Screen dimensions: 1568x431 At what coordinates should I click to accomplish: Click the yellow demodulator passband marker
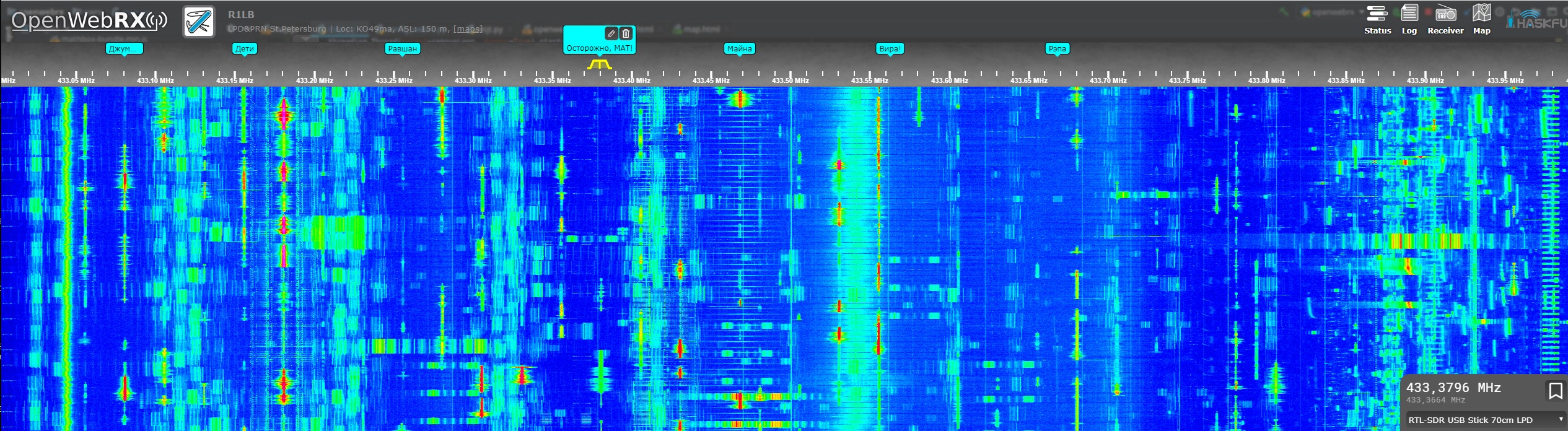click(599, 64)
